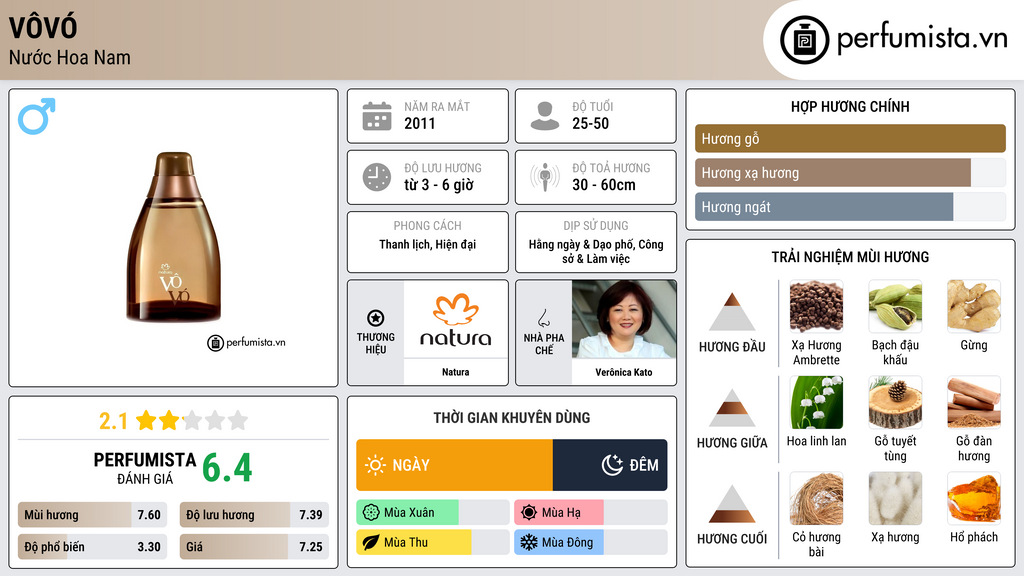Click the Dịp sử dụng occasions text

[x=596, y=251]
